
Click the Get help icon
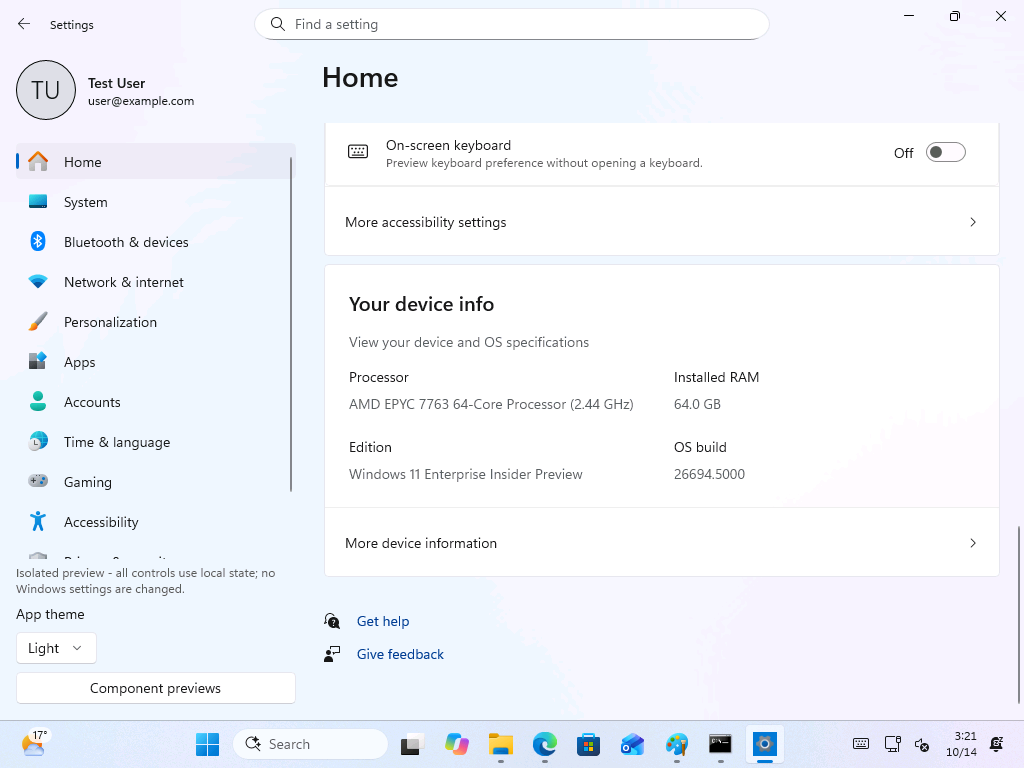pos(332,620)
